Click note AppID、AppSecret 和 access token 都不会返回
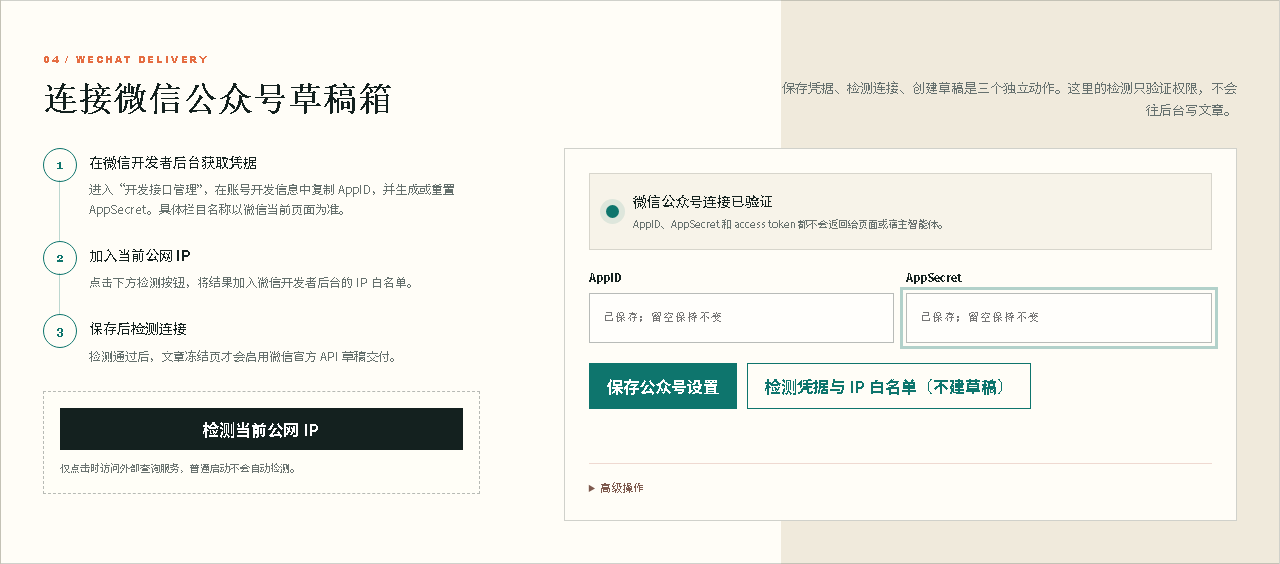The image size is (1280, 564). click(x=789, y=225)
